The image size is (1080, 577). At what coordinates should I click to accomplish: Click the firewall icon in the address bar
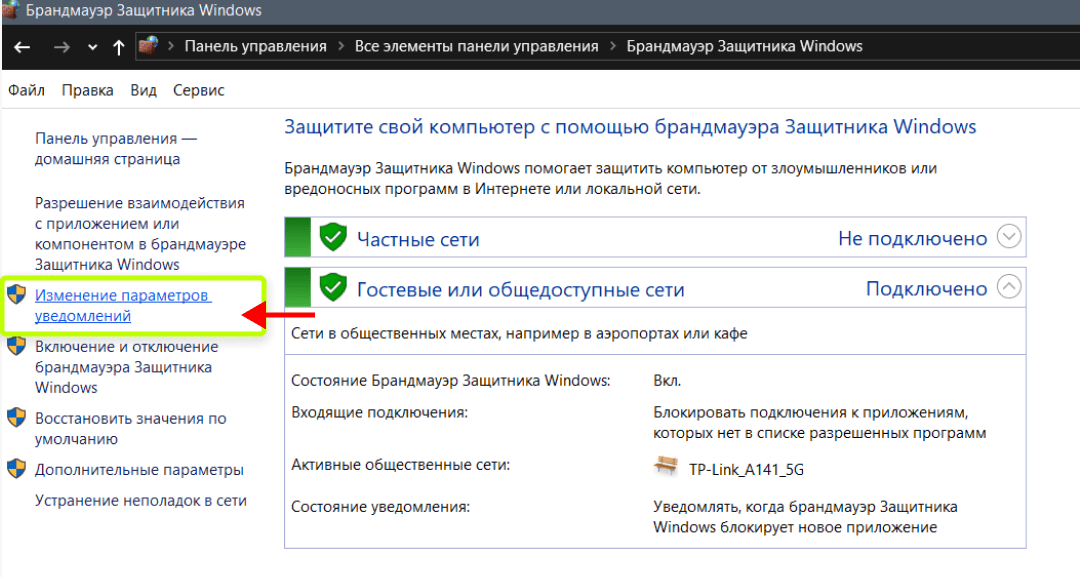point(148,46)
